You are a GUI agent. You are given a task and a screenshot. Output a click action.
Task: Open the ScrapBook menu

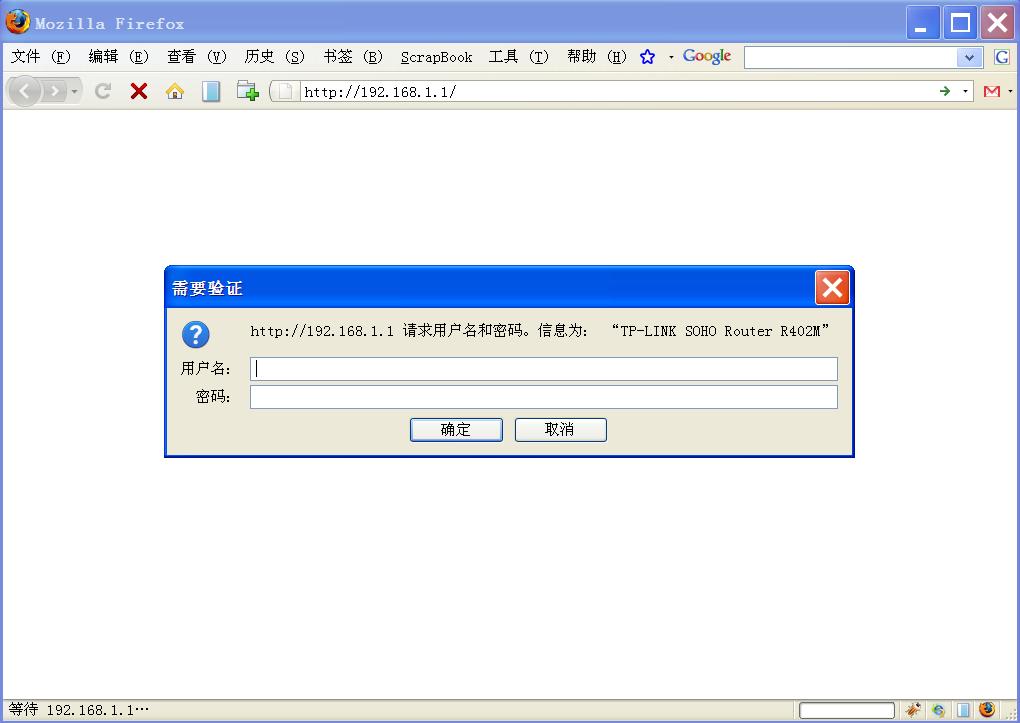coord(436,57)
